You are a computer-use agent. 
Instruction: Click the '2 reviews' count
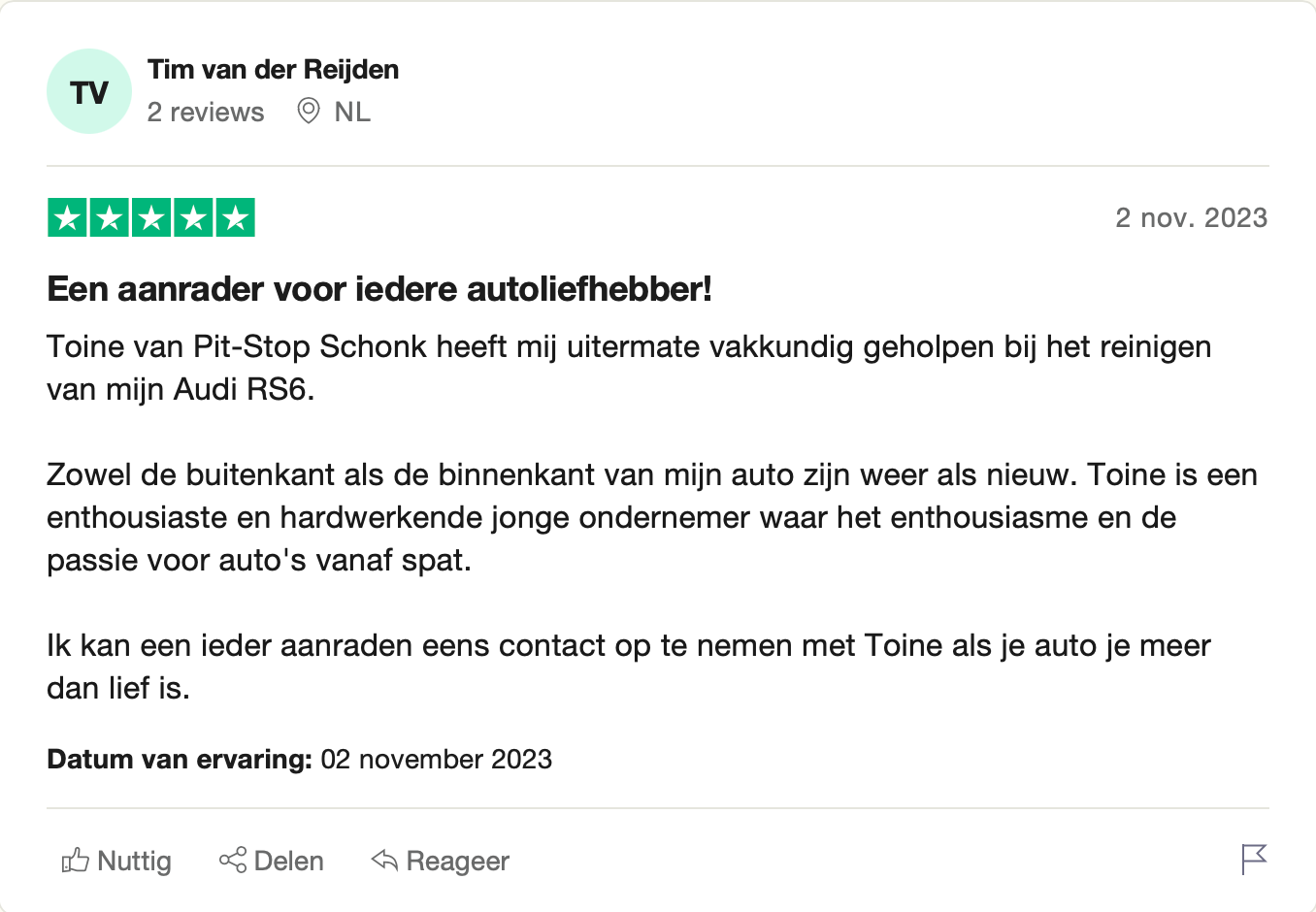point(206,113)
